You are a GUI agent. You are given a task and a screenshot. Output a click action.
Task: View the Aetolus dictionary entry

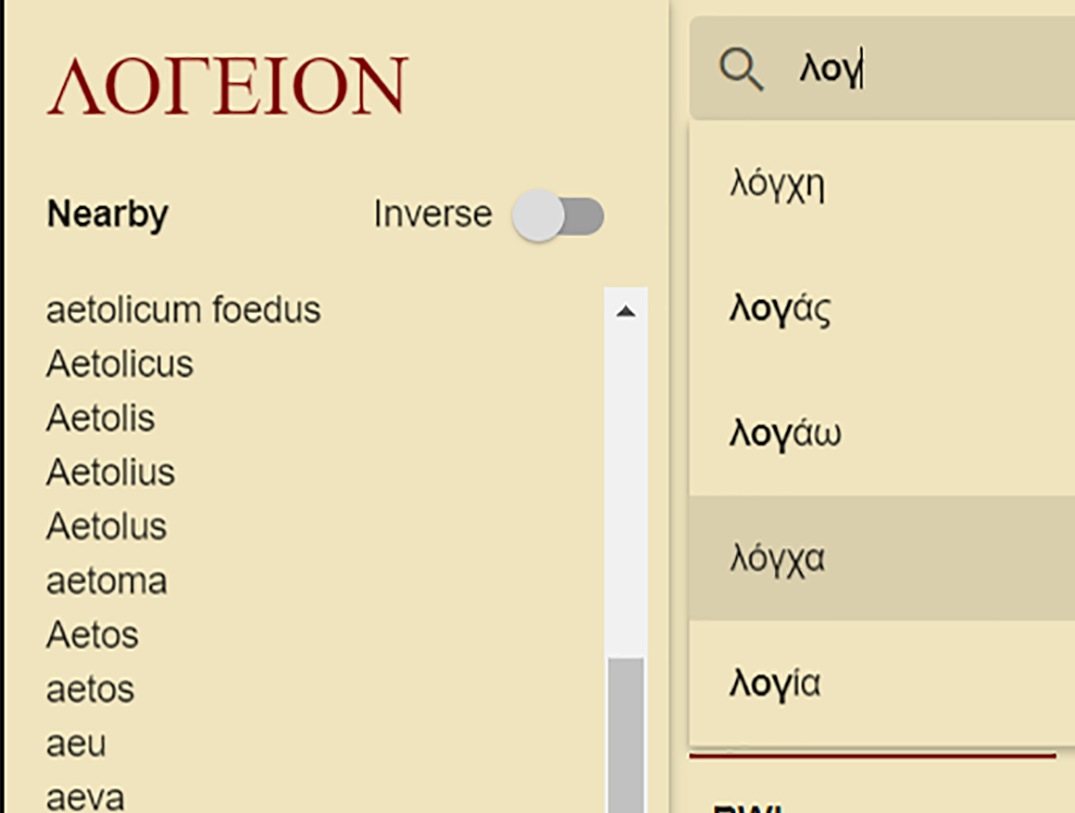tap(106, 526)
